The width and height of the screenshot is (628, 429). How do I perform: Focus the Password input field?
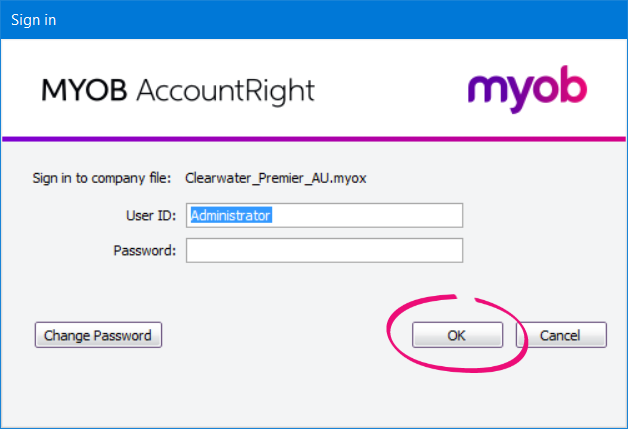coord(324,250)
